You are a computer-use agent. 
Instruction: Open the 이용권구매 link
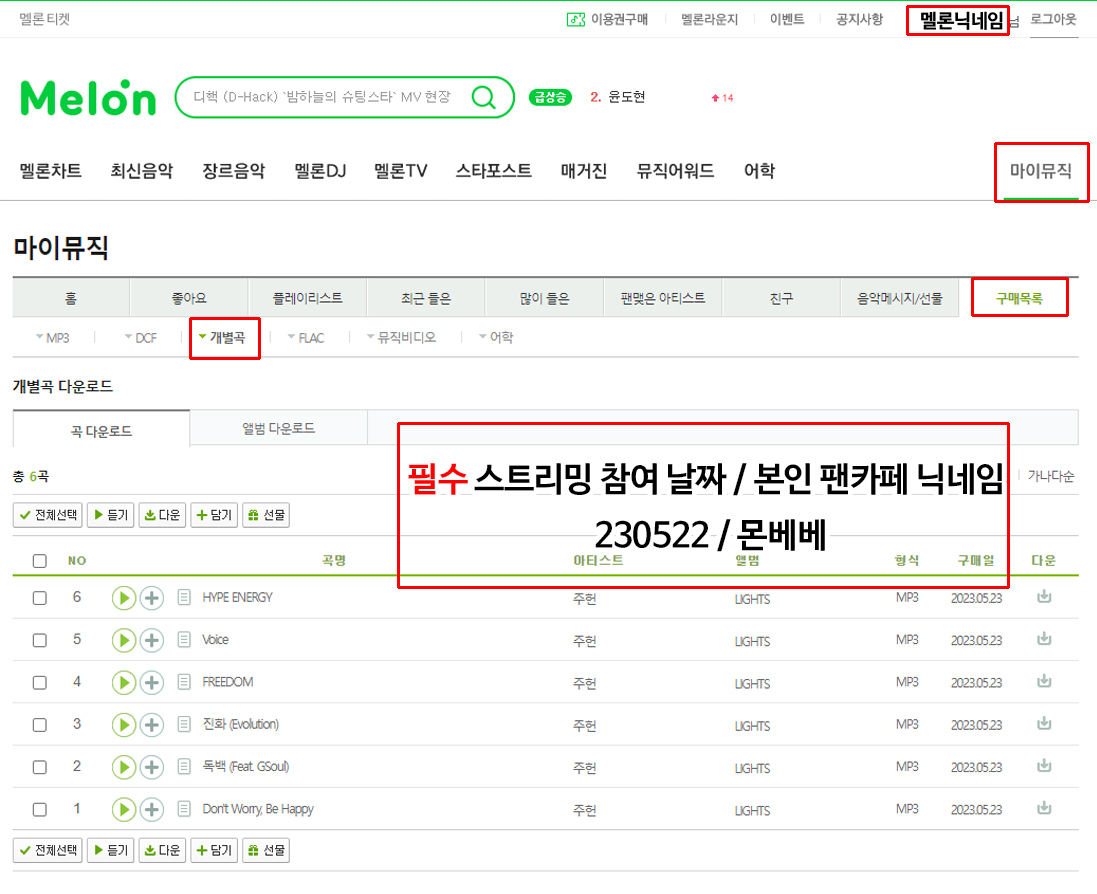coord(607,20)
